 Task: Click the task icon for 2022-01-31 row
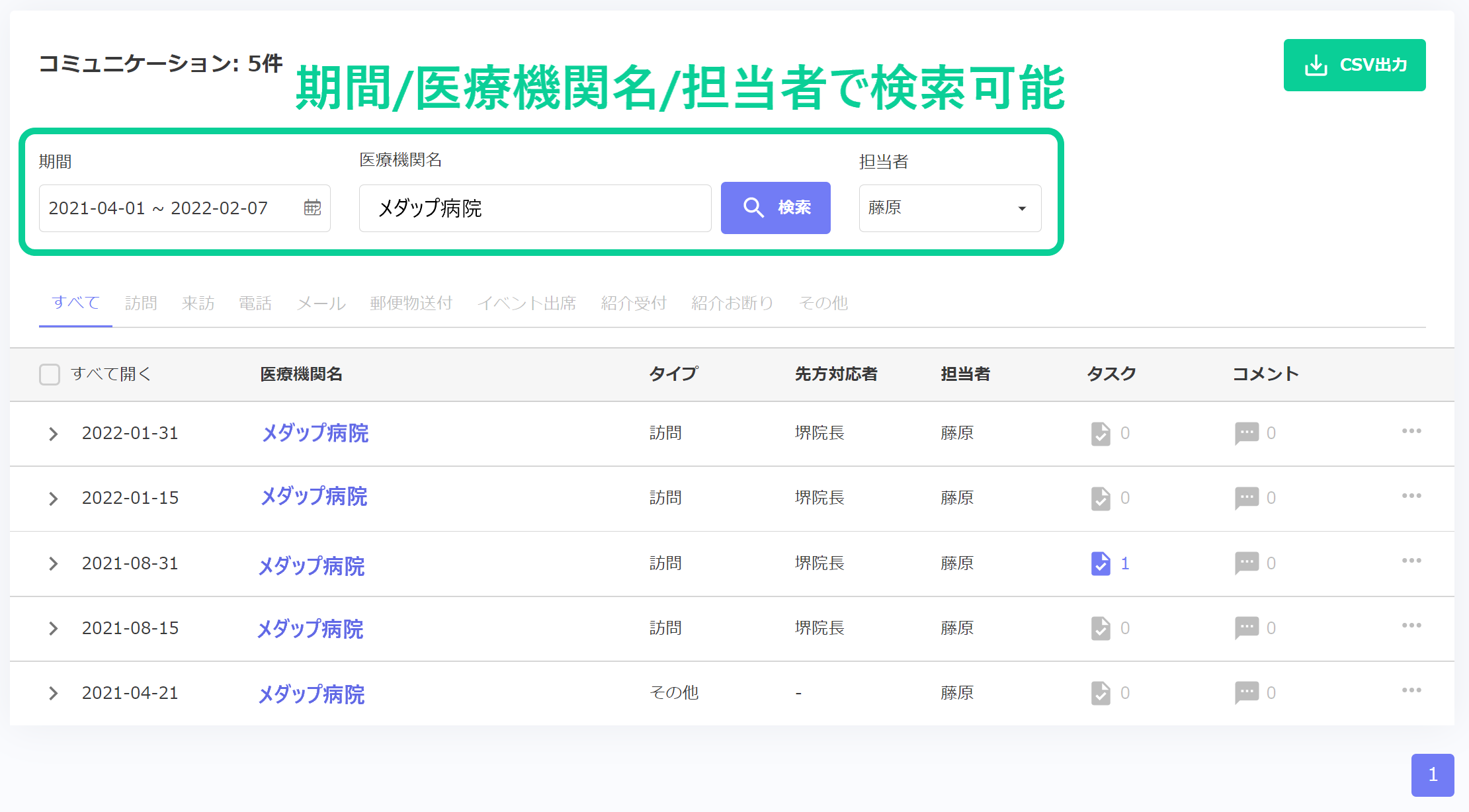click(1101, 434)
